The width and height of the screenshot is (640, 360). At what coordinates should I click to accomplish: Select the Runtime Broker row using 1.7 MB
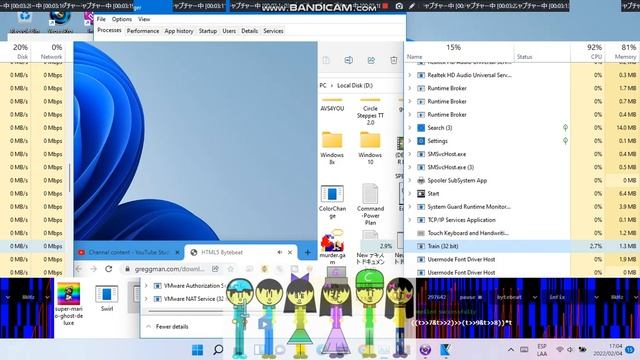521,88
